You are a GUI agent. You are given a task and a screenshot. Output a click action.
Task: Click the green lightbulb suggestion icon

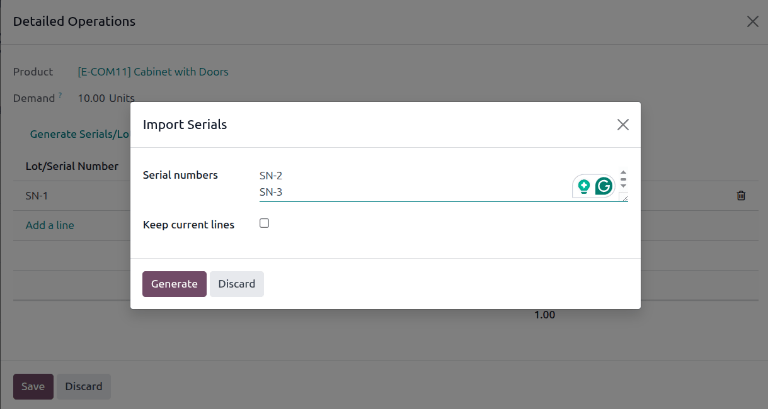pos(584,186)
